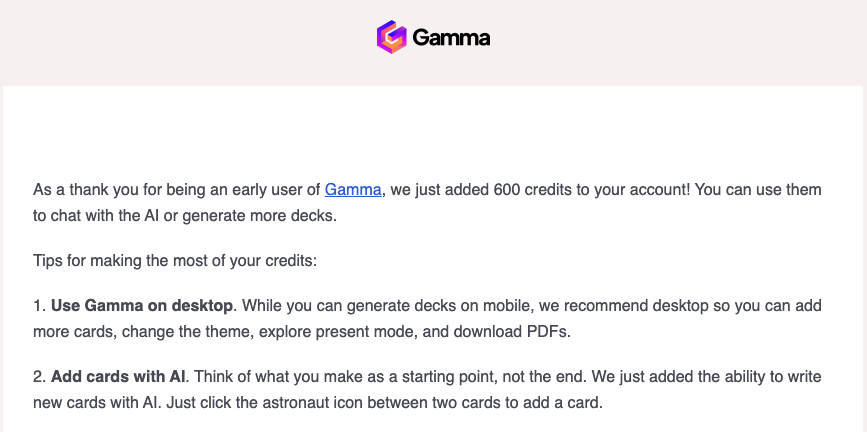Click the pink header banner beside the logo

click(x=664, y=41)
